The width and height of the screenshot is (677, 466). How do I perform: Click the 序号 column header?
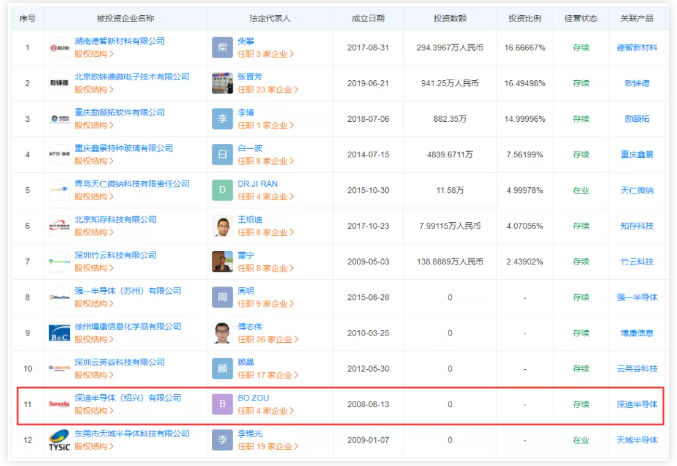pos(27,18)
